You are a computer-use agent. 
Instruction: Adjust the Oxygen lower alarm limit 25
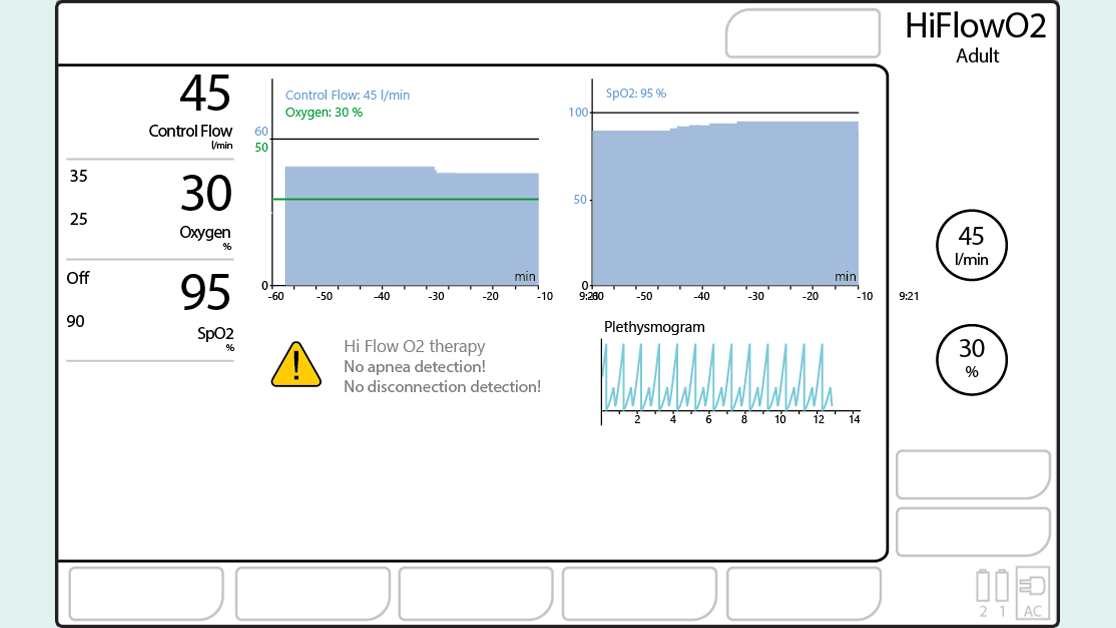78,219
